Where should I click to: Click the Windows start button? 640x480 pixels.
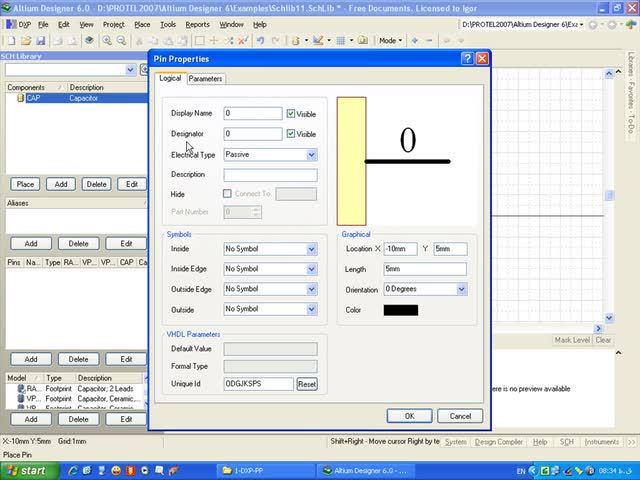pyautogui.click(x=29, y=471)
